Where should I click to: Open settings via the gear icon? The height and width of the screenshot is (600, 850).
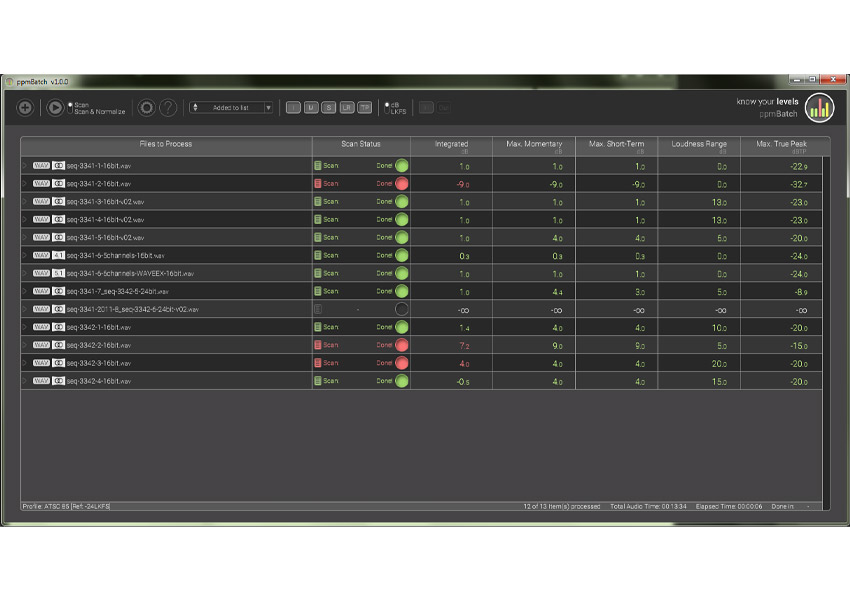click(146, 107)
